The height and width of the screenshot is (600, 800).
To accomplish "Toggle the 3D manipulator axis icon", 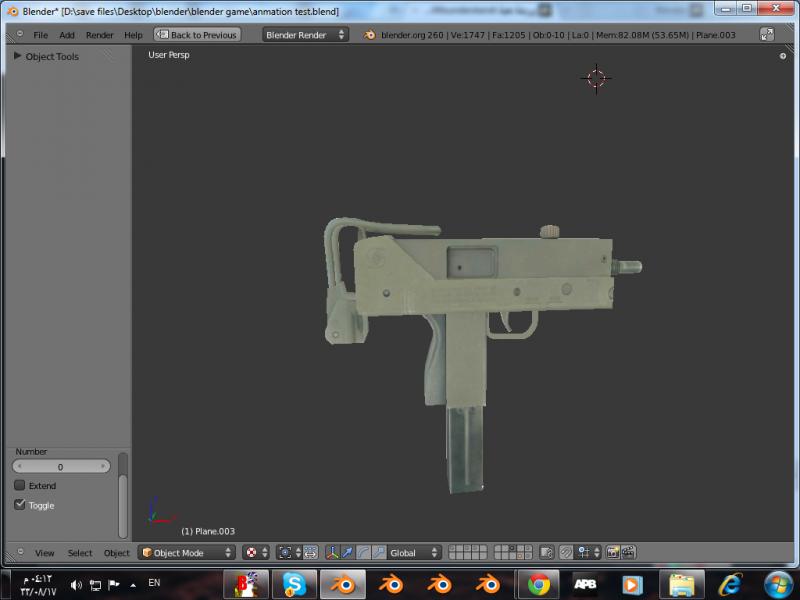I will coord(332,553).
